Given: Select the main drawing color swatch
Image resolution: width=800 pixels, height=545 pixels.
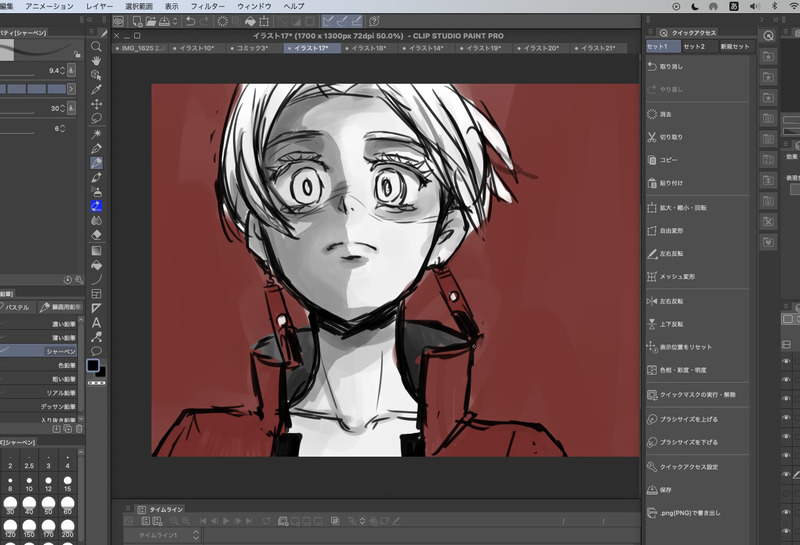Looking at the screenshot, I should click(93, 365).
